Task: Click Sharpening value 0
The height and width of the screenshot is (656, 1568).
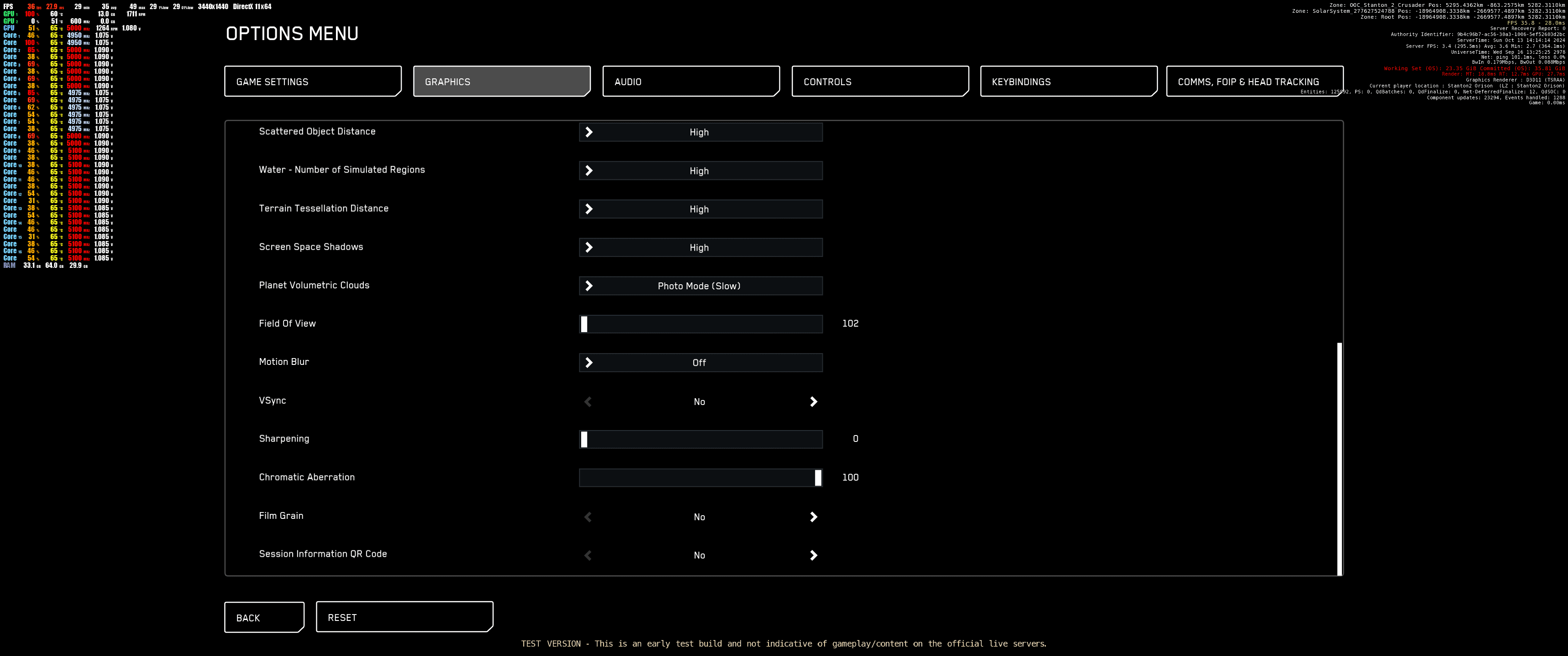Action: click(855, 439)
